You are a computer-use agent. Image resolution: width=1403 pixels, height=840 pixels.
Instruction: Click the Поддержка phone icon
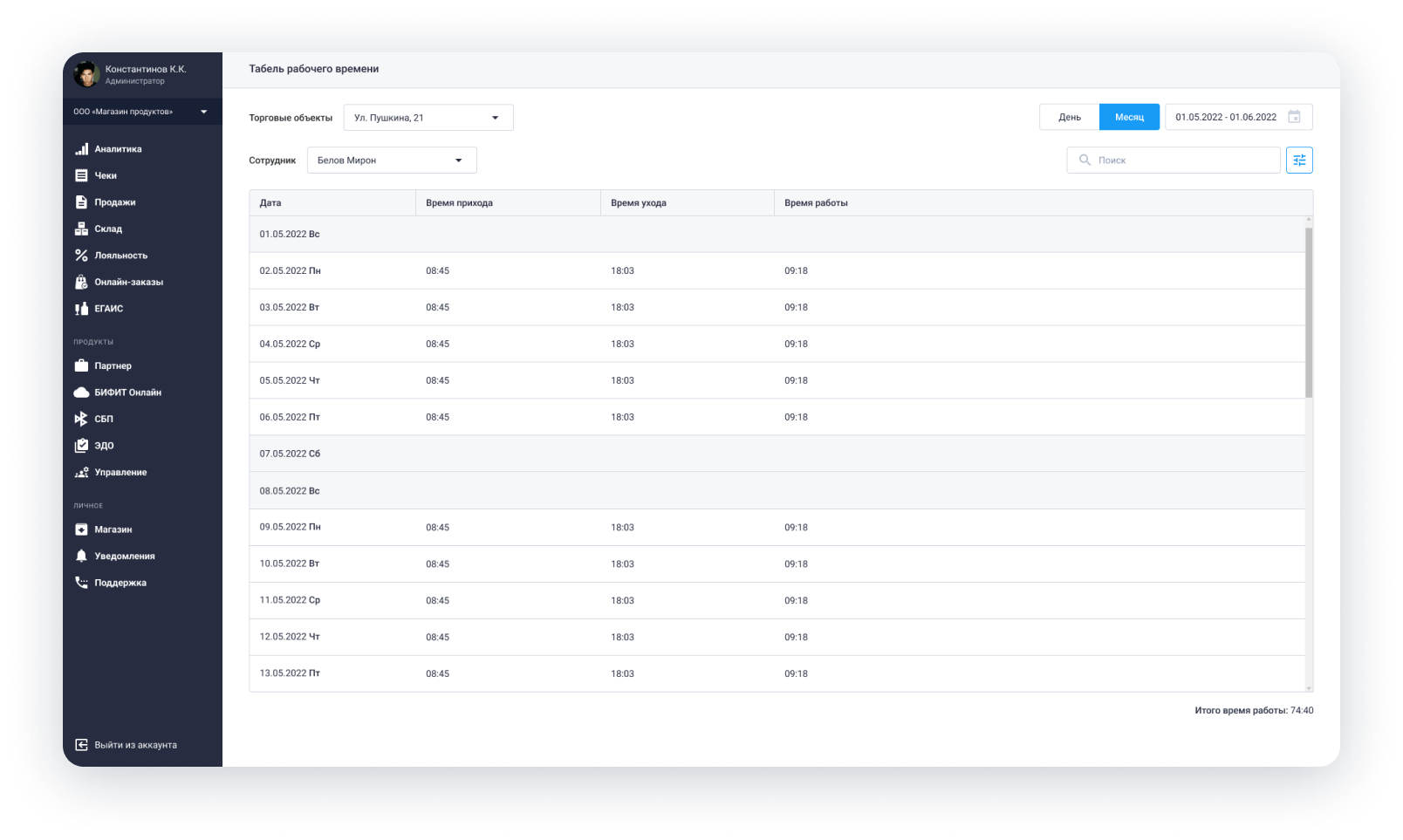click(81, 583)
